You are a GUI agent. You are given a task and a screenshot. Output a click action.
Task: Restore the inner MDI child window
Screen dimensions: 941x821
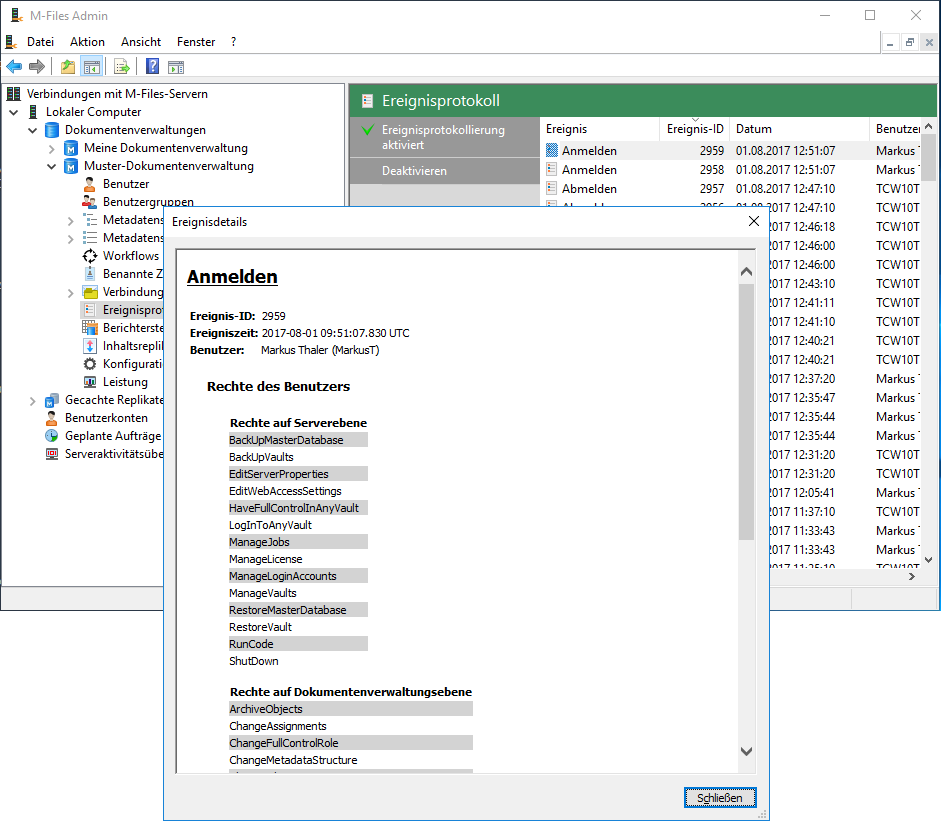(x=910, y=42)
